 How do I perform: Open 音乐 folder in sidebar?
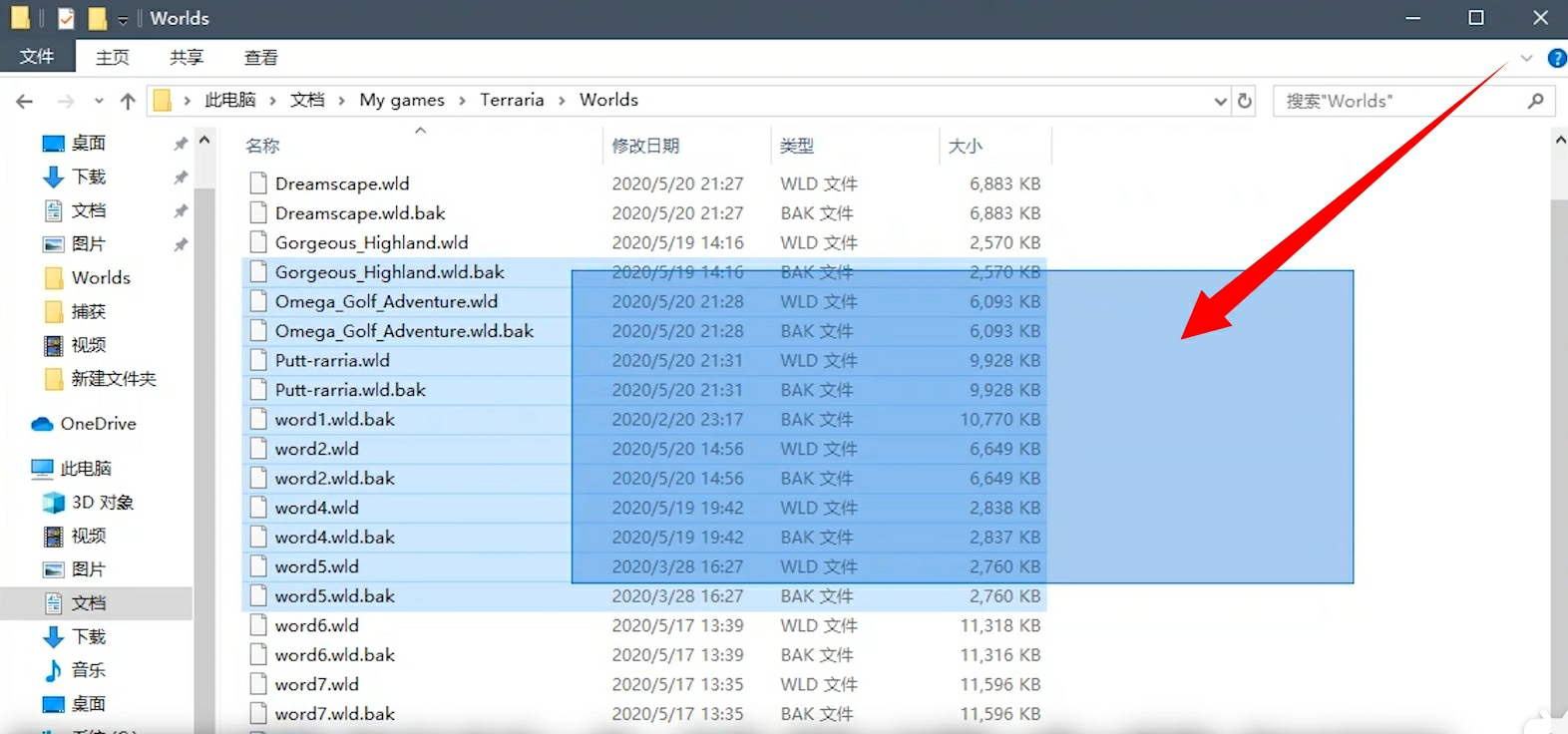(88, 670)
